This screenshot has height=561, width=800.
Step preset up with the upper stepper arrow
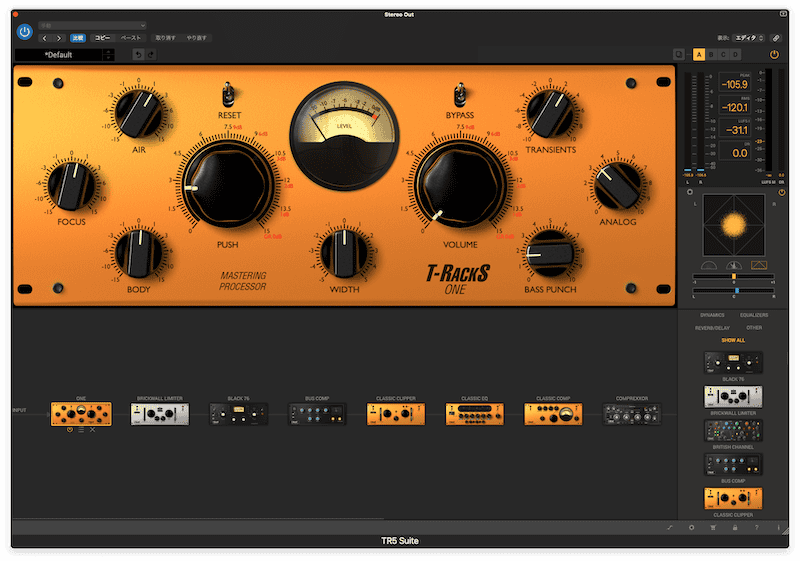tap(108, 52)
